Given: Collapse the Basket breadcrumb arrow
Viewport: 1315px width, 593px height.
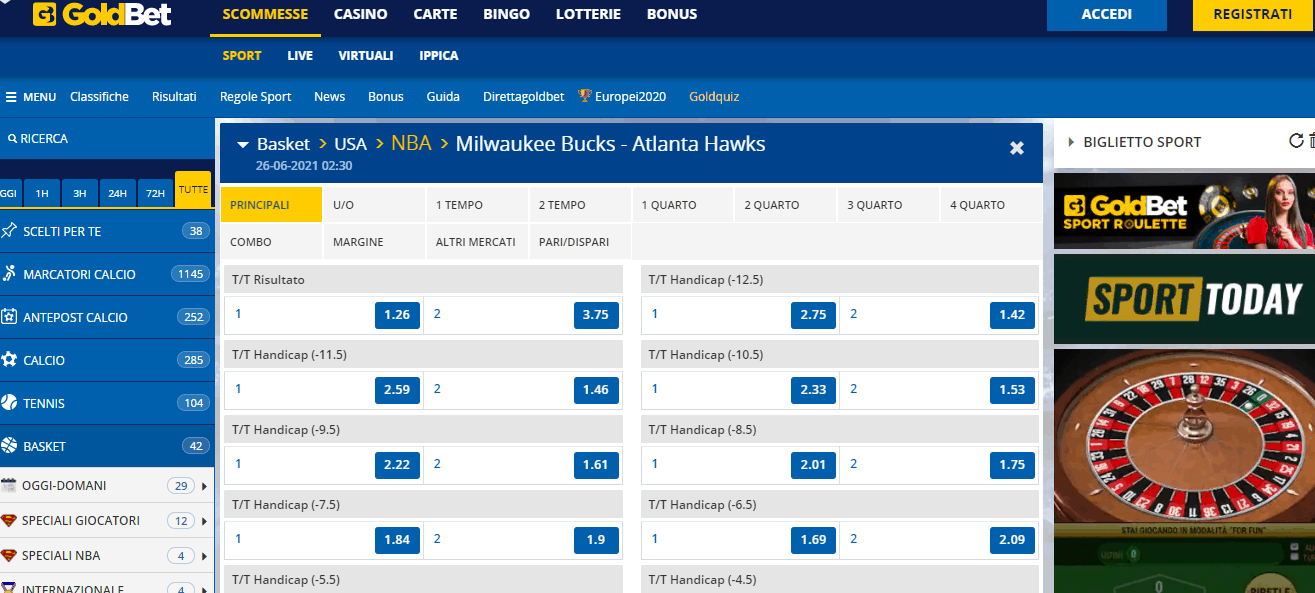Looking at the screenshot, I should point(243,145).
